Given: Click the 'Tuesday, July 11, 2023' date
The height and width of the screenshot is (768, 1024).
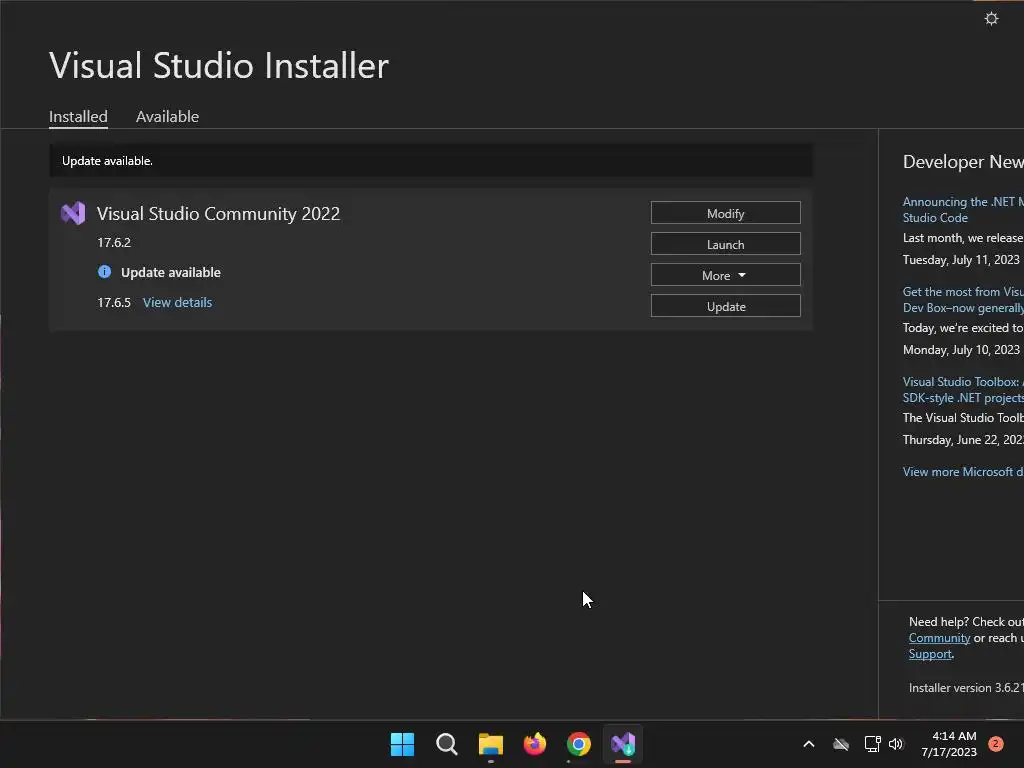Looking at the screenshot, I should 961,260.
